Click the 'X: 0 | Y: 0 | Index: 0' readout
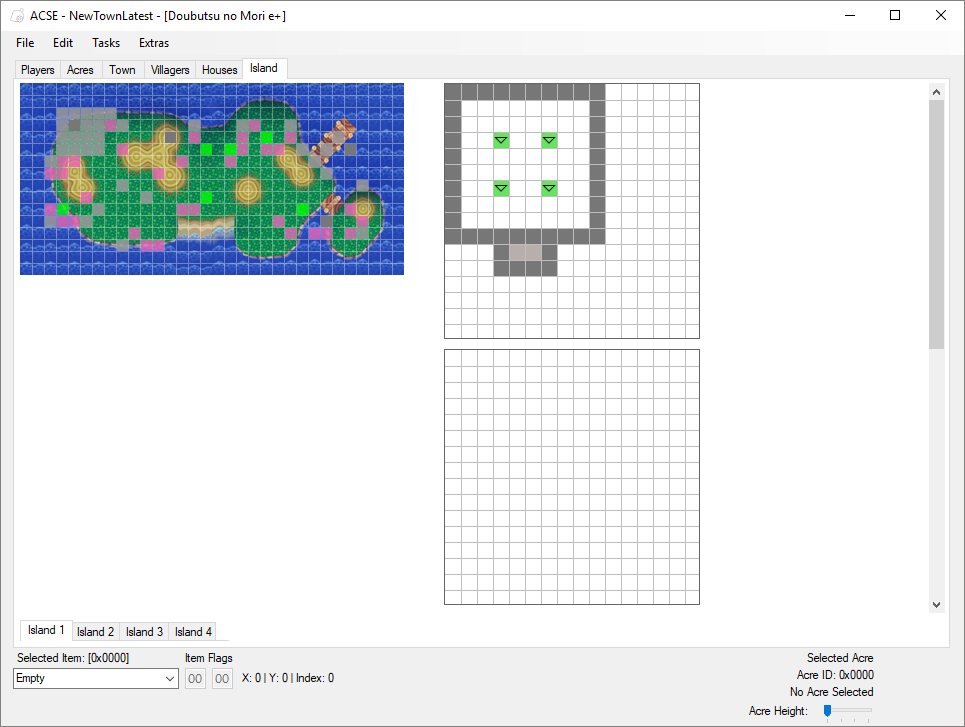 [x=288, y=678]
